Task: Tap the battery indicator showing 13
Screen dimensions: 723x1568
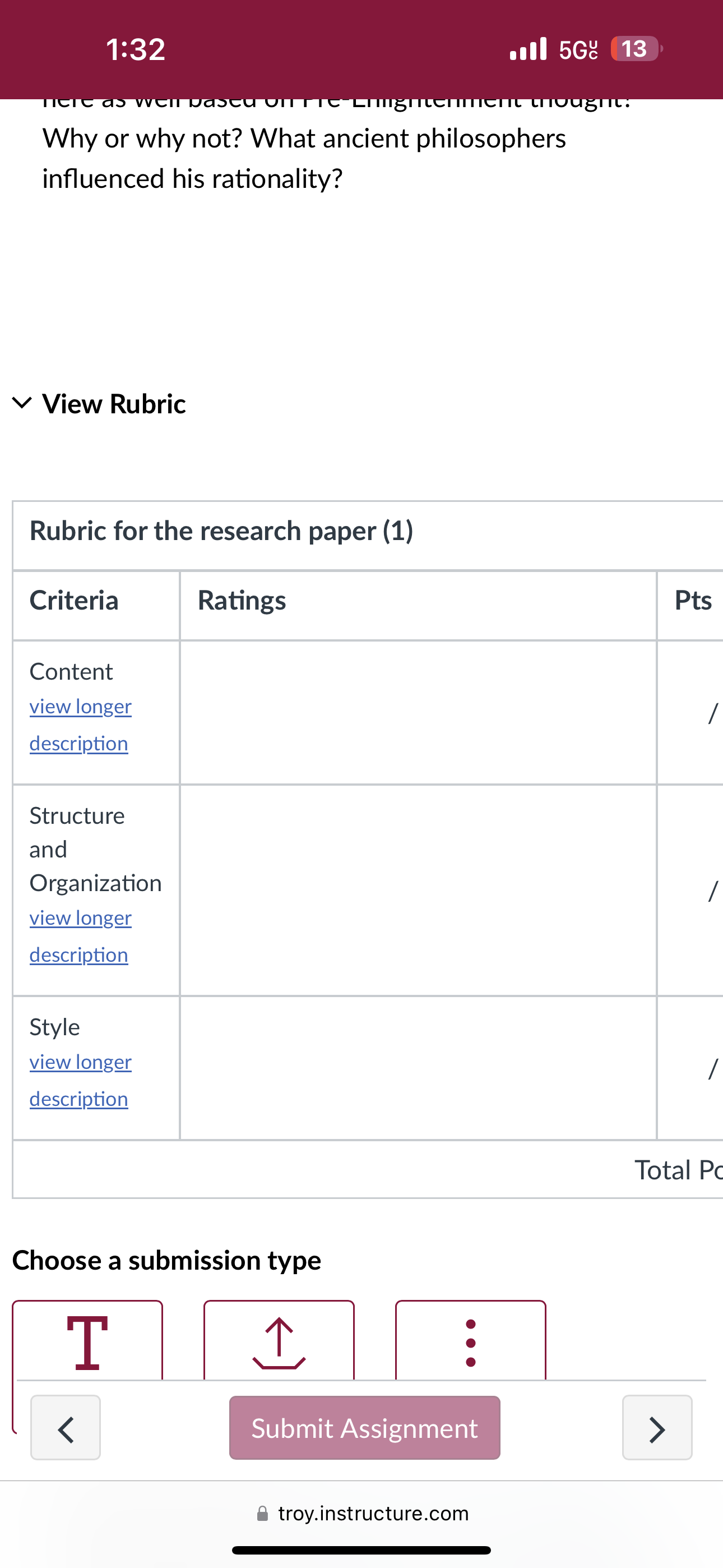Action: click(x=636, y=49)
